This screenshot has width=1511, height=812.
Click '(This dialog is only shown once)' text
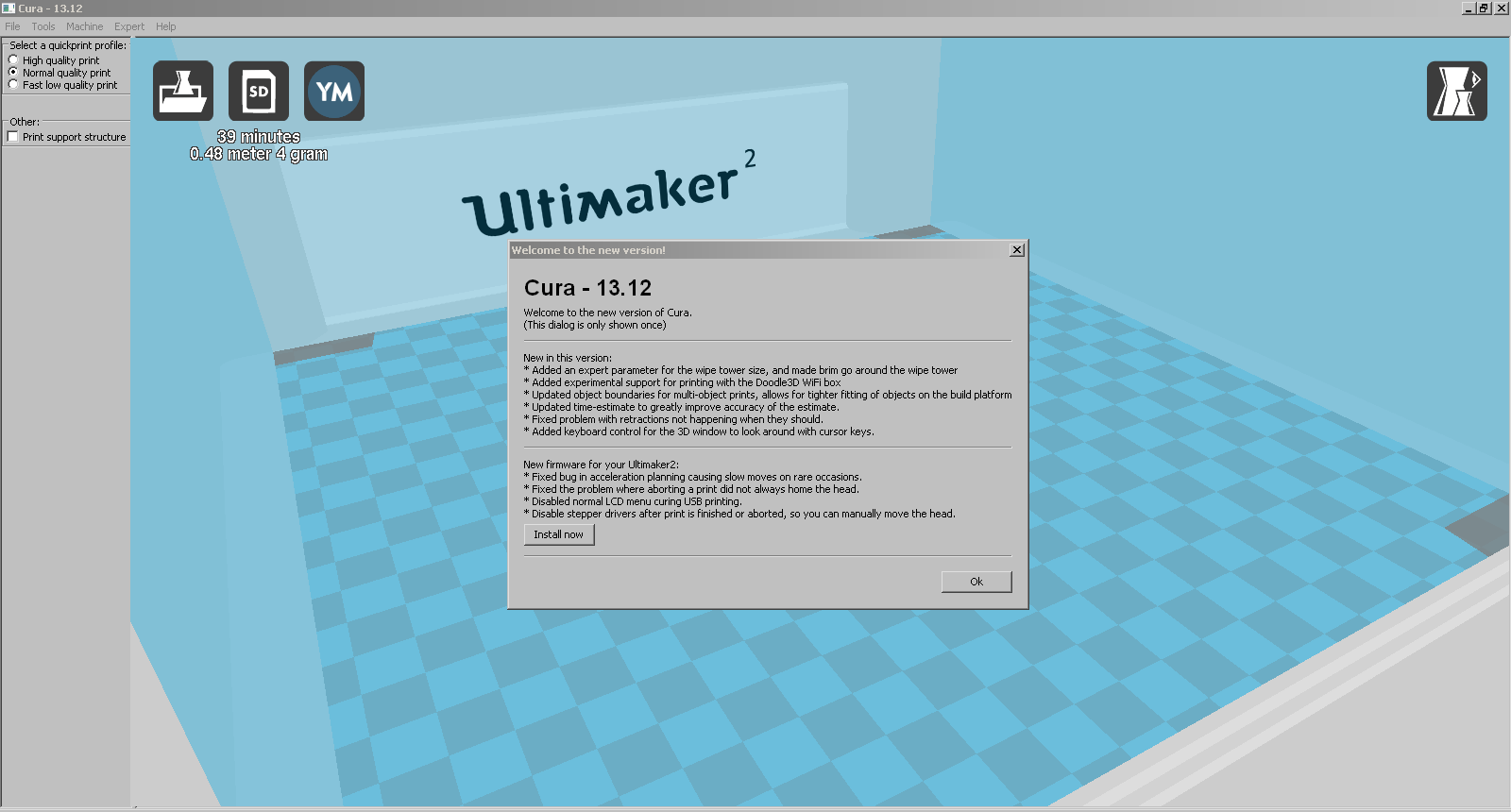tap(595, 325)
